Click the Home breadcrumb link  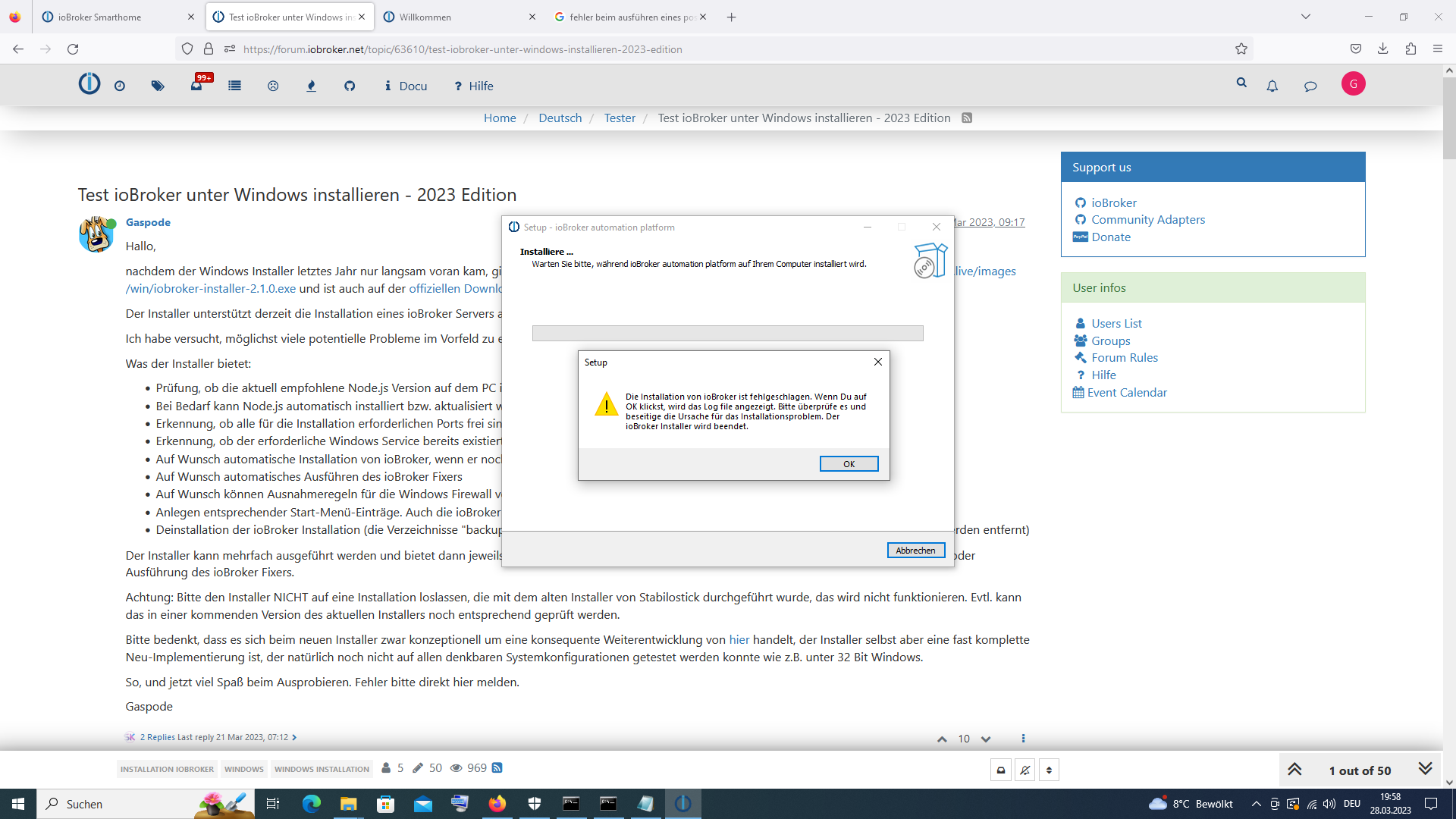point(500,118)
